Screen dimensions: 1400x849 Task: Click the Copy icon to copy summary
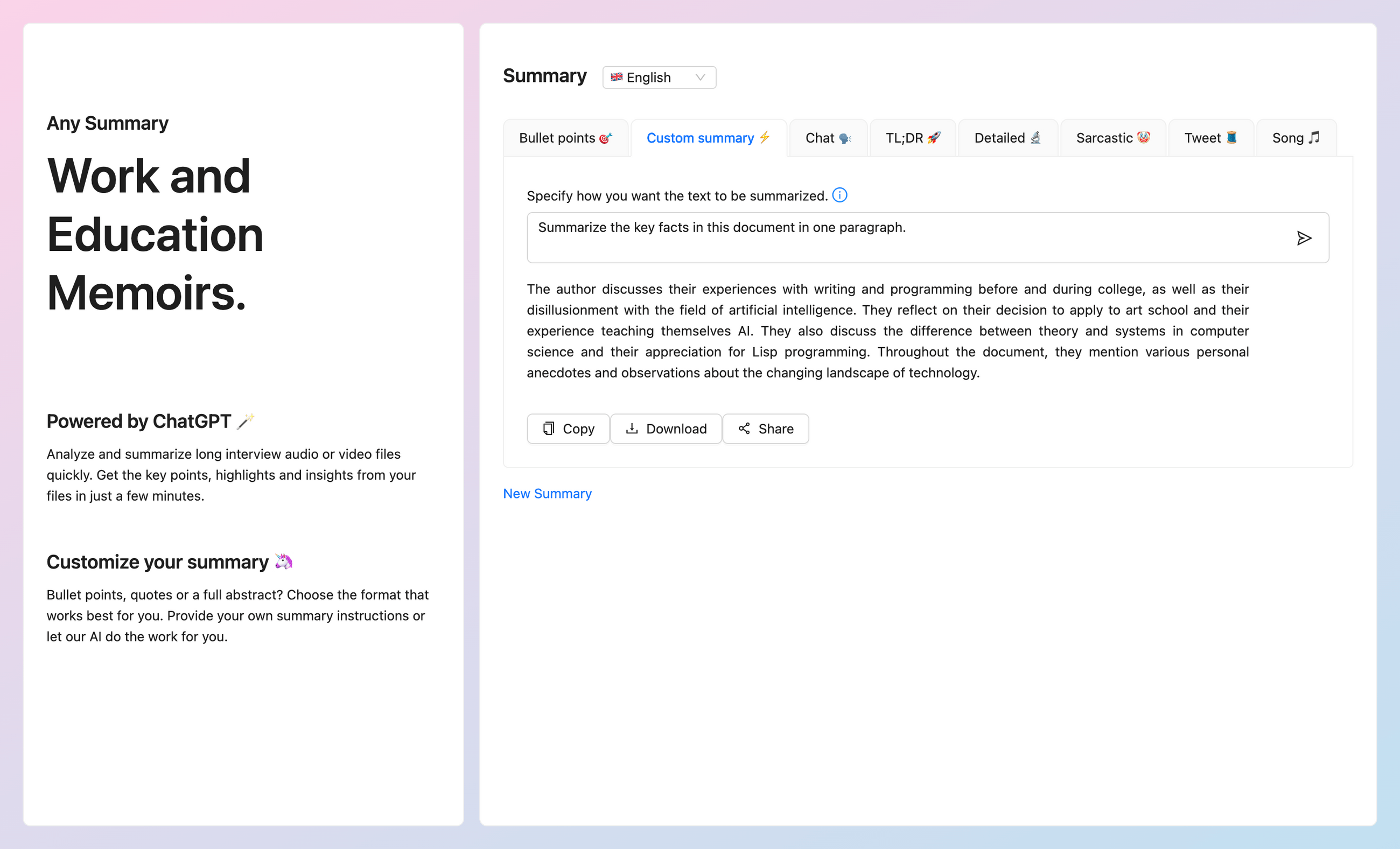point(548,429)
